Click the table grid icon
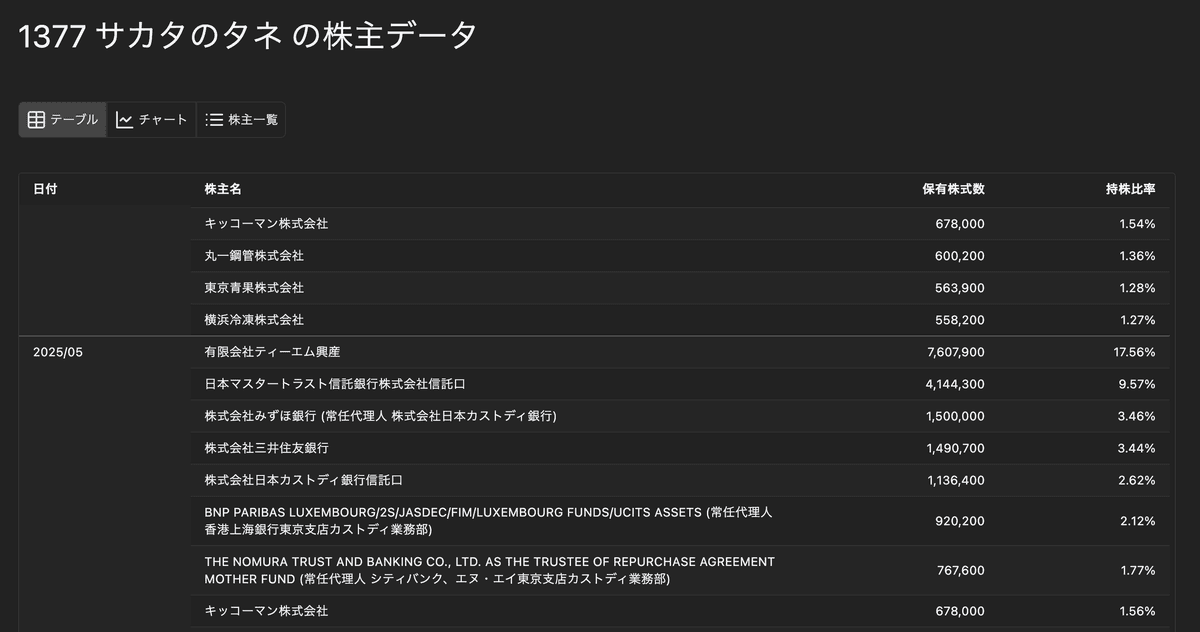This screenshot has height=632, width=1200. point(36,120)
